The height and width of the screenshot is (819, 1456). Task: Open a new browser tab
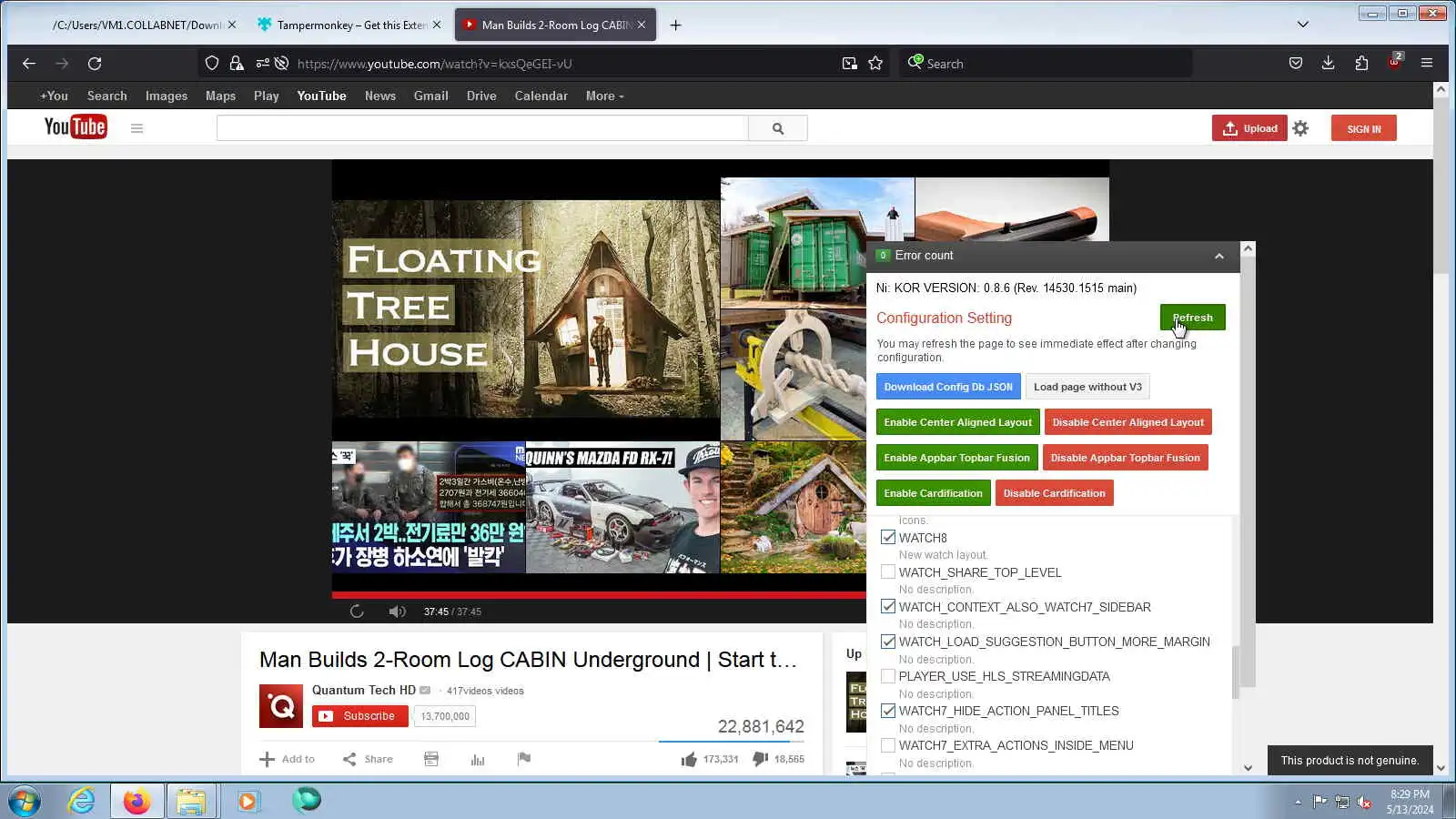(675, 25)
